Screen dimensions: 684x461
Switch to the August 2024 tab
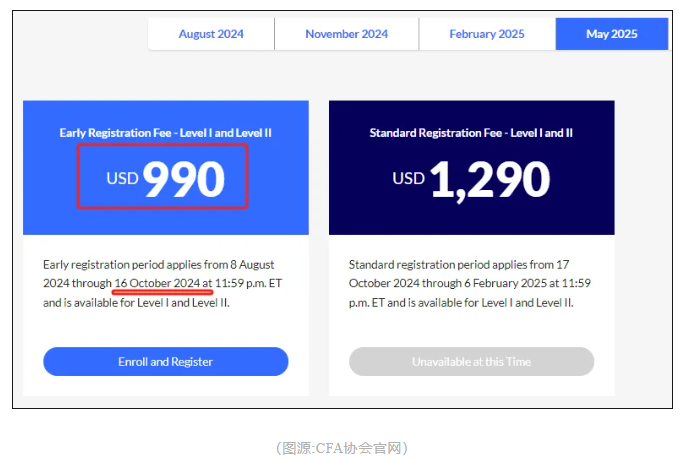point(211,34)
